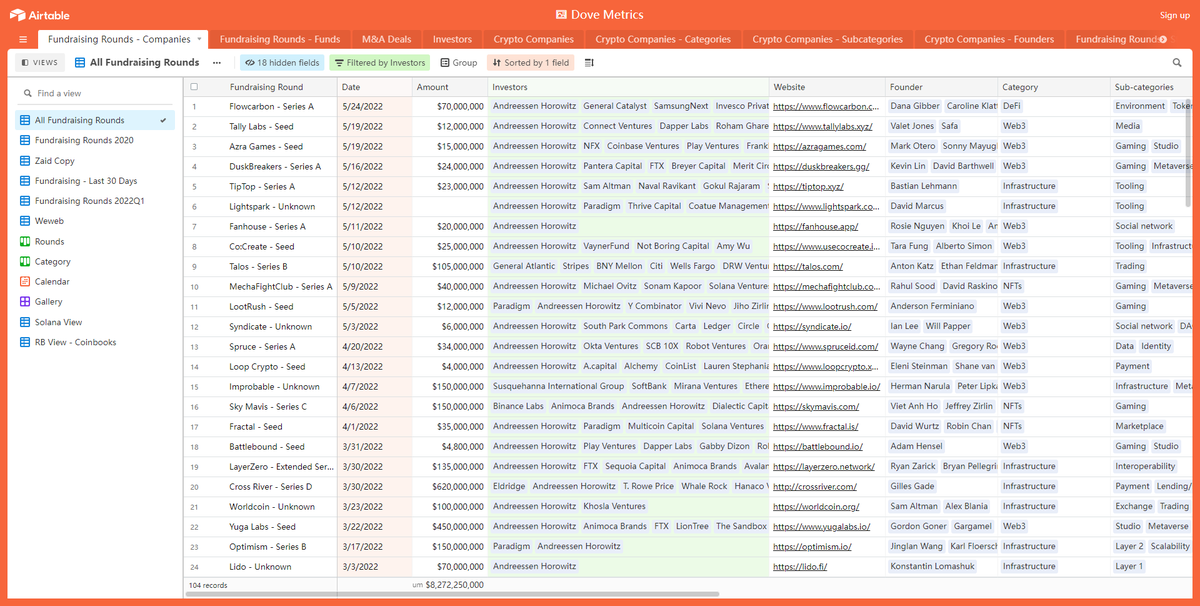Viewport: 1200px width, 606px height.
Task: Click the Airtable logo
Action: pyautogui.click(x=42, y=14)
